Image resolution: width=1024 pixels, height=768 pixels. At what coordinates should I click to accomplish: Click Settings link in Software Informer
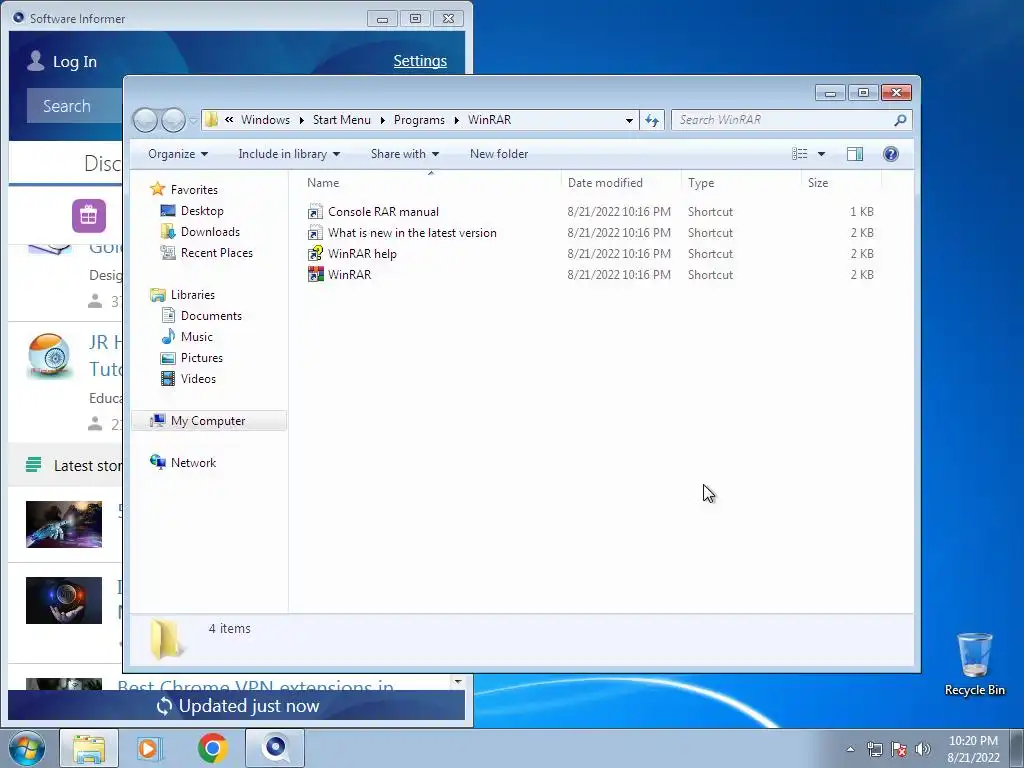(x=420, y=61)
